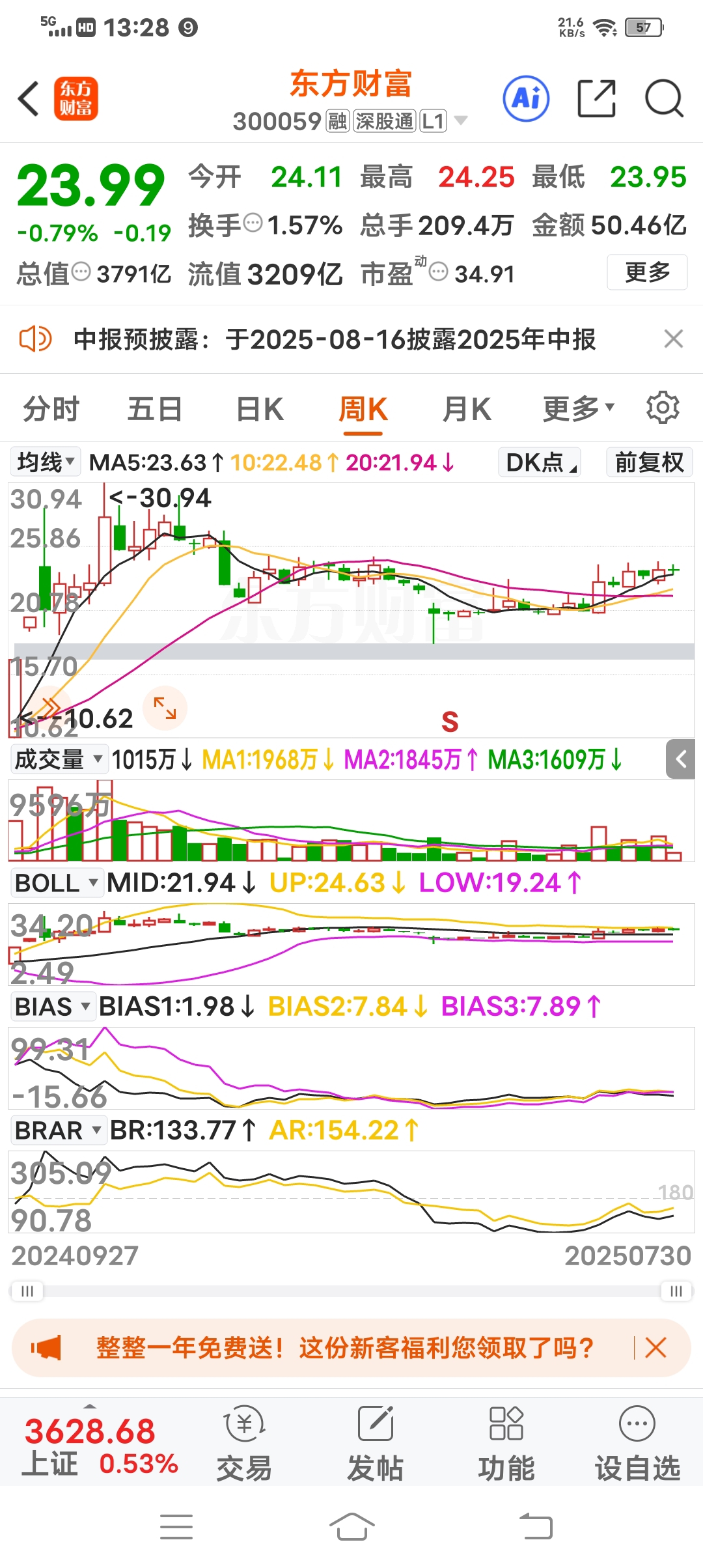Switch to 分时 tab
The image size is (703, 1568).
click(x=51, y=410)
